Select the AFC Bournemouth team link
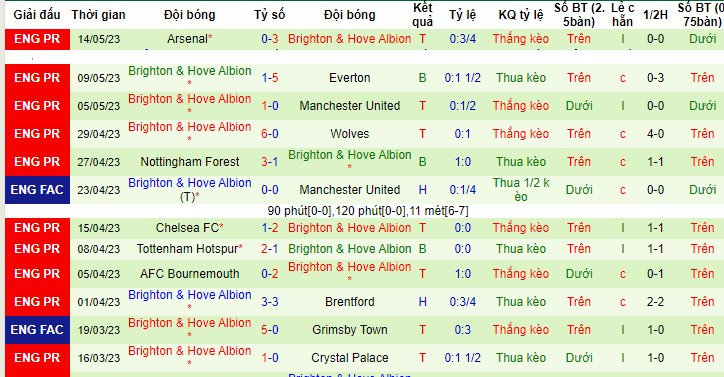 click(x=190, y=274)
